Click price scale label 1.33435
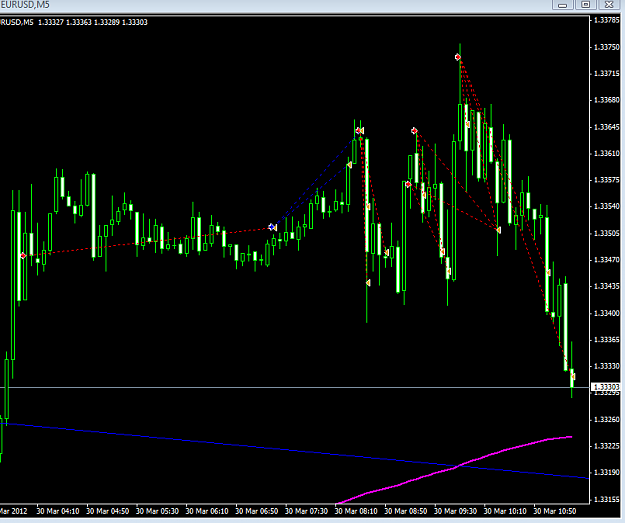 pyautogui.click(x=607, y=286)
